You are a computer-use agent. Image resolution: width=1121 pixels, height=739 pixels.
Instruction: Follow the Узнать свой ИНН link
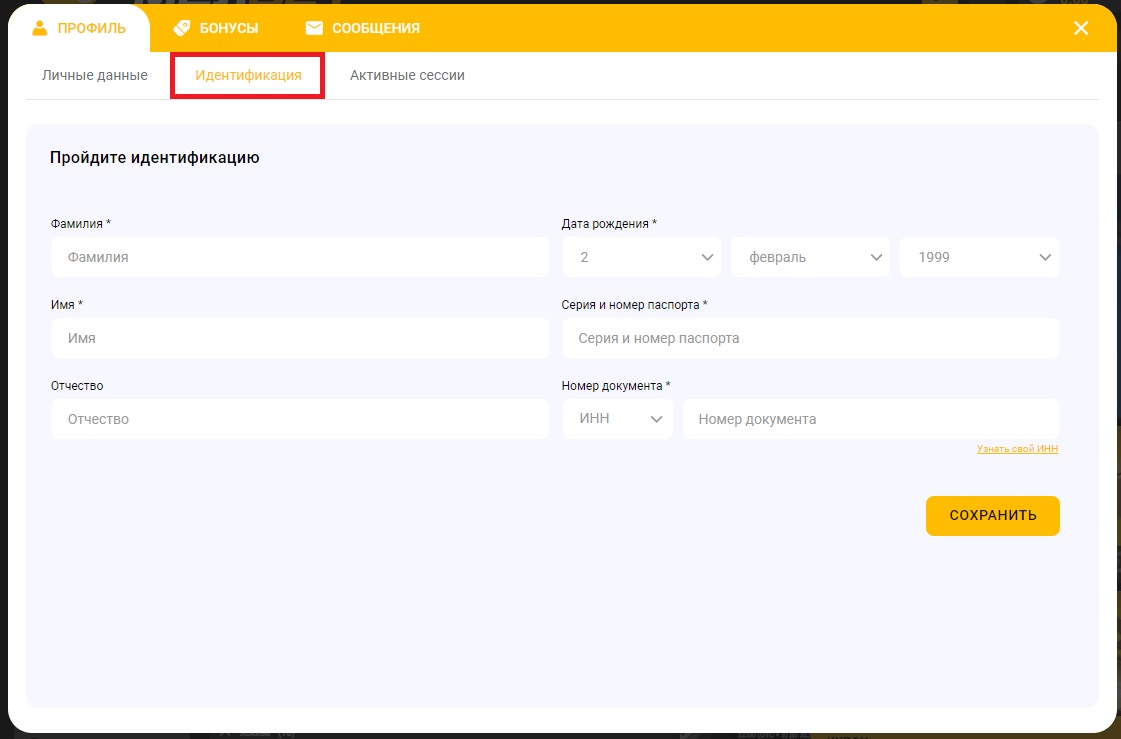(x=1017, y=449)
